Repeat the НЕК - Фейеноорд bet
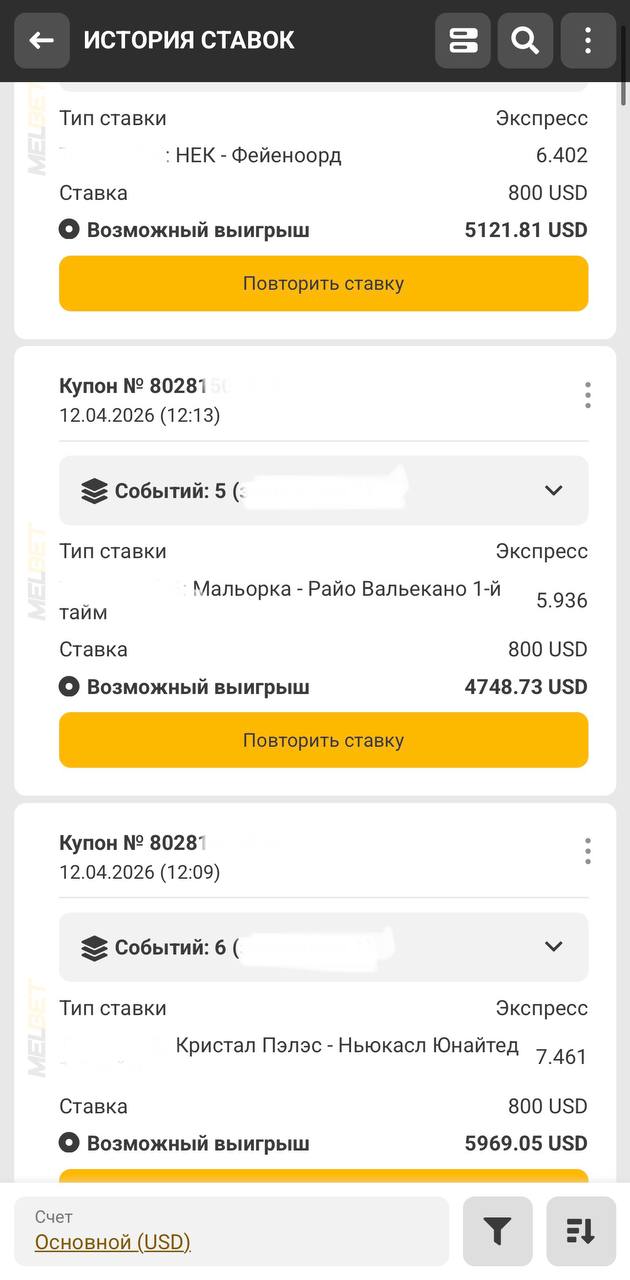Image resolution: width=630 pixels, height=1280 pixels. tap(323, 283)
